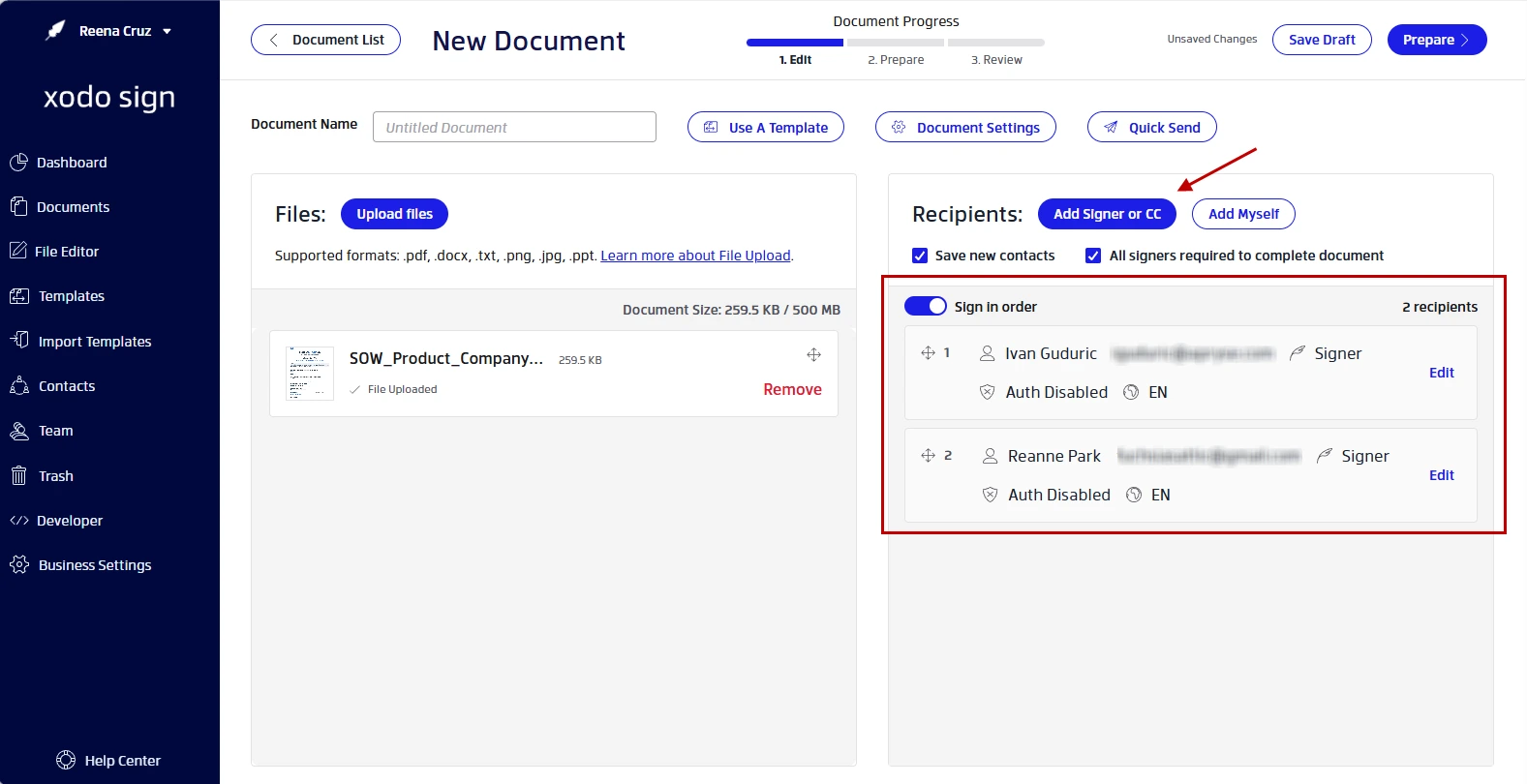Focus the Document Name input field
The width and height of the screenshot is (1527, 784).
click(514, 127)
